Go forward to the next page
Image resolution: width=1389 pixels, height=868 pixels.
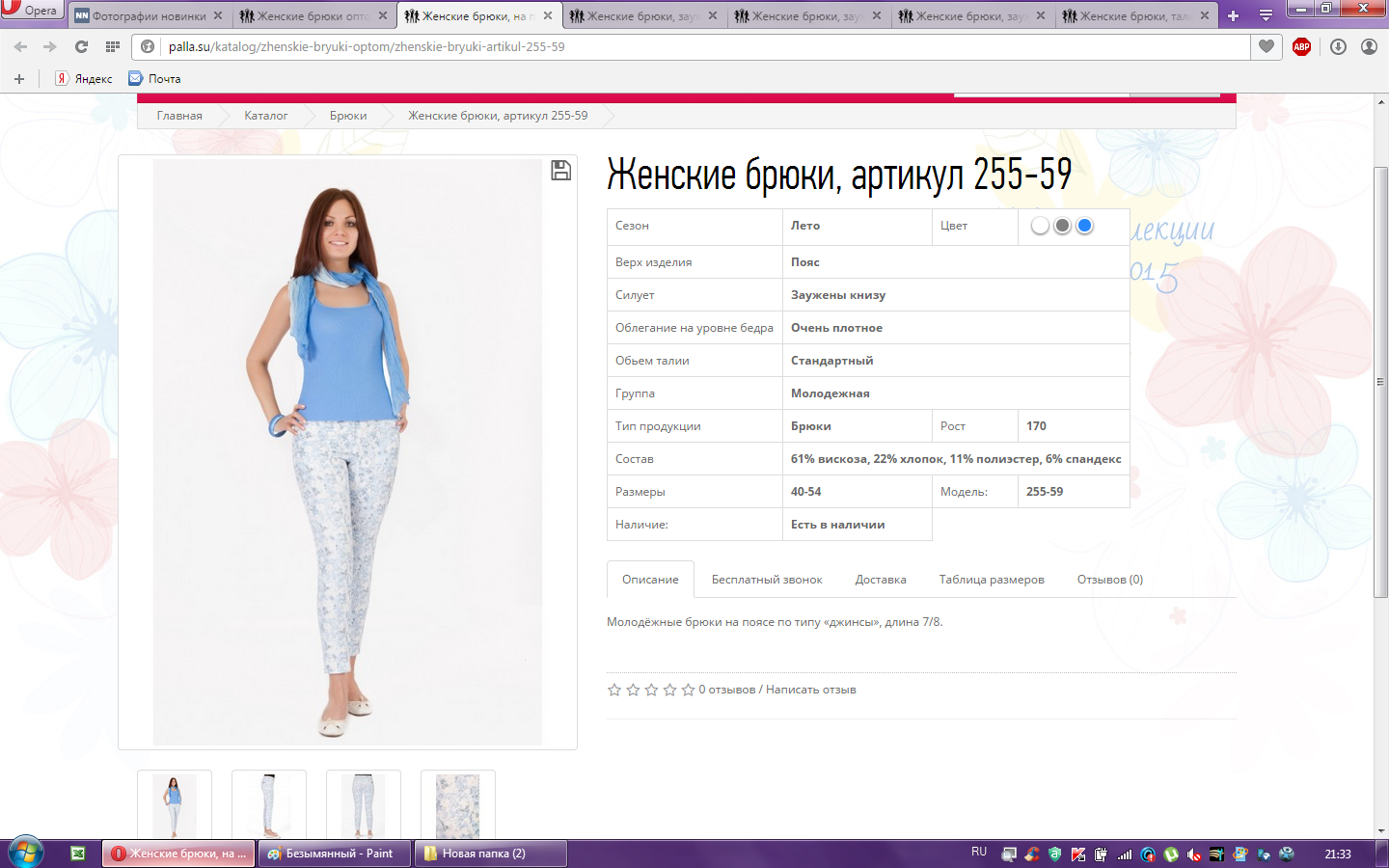pyautogui.click(x=50, y=46)
